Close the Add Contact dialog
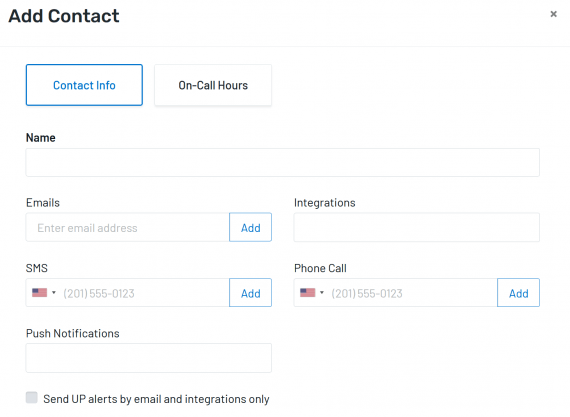The width and height of the screenshot is (570, 417). [x=553, y=14]
